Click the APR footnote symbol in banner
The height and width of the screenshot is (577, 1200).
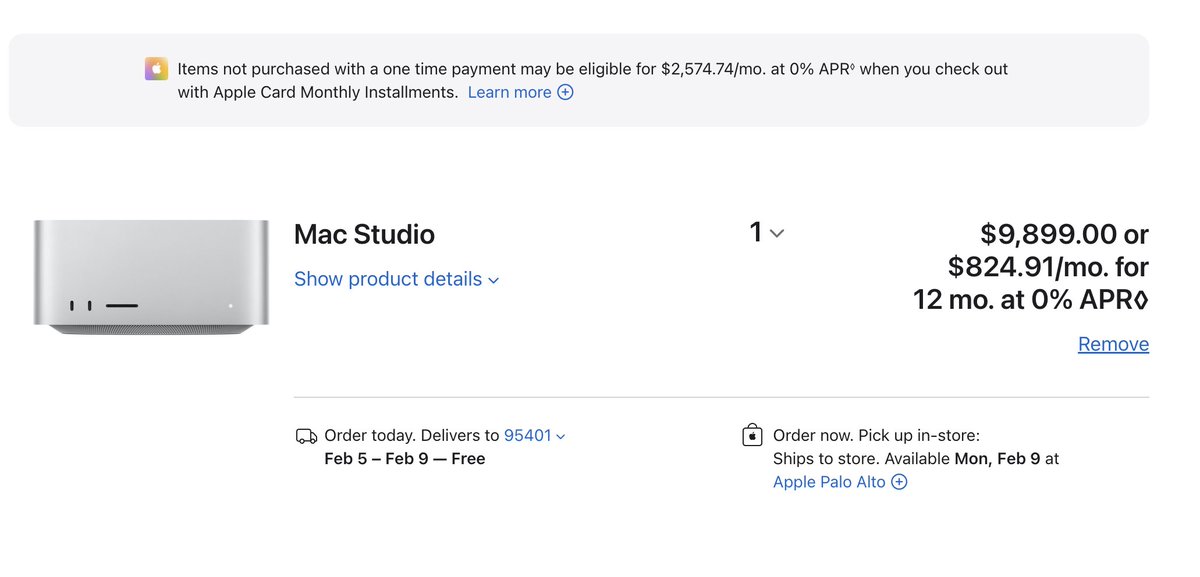click(852, 67)
